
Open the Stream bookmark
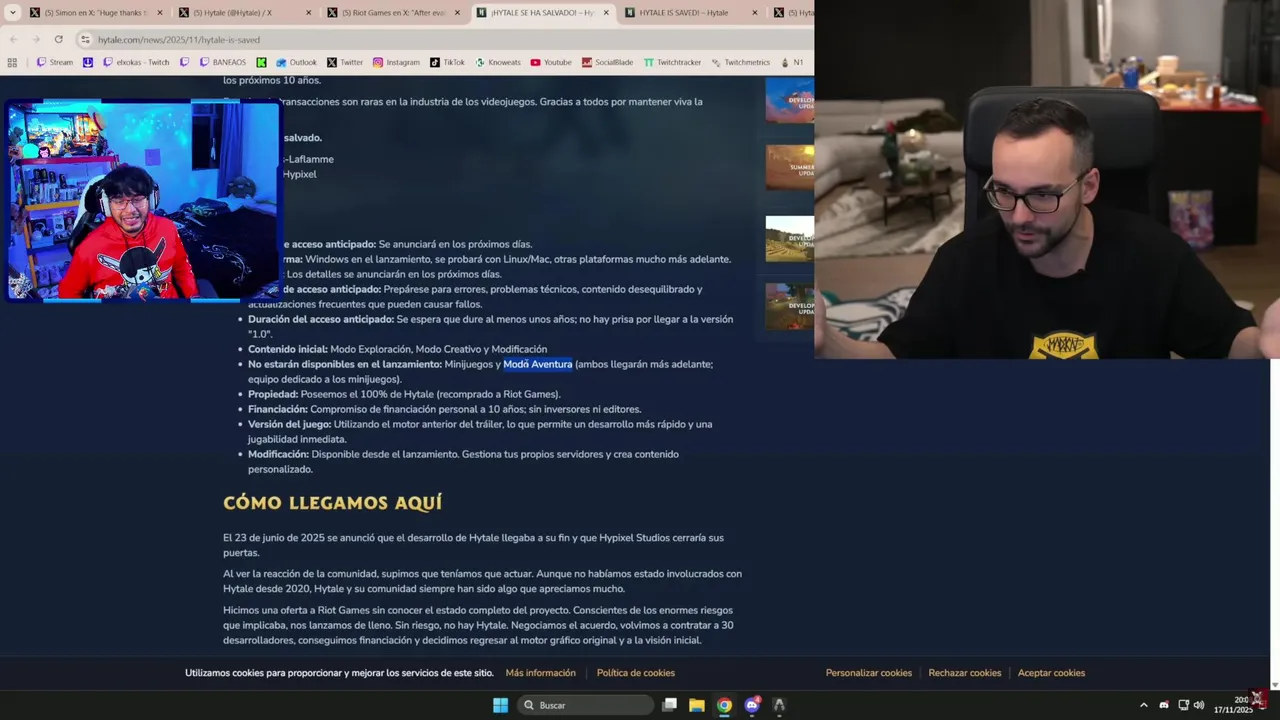54,62
